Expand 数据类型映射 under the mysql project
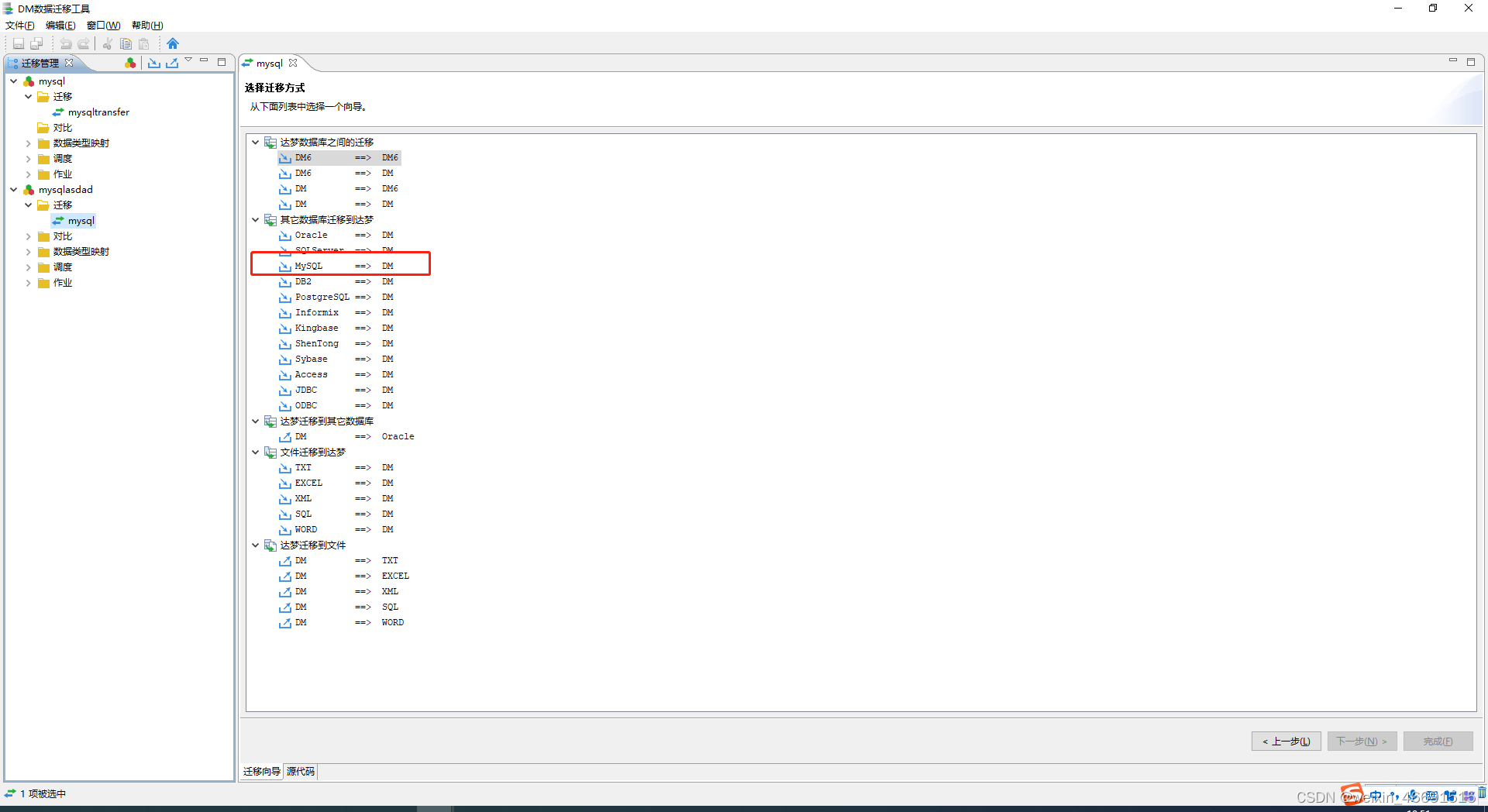Image resolution: width=1488 pixels, height=812 pixels. (x=29, y=143)
